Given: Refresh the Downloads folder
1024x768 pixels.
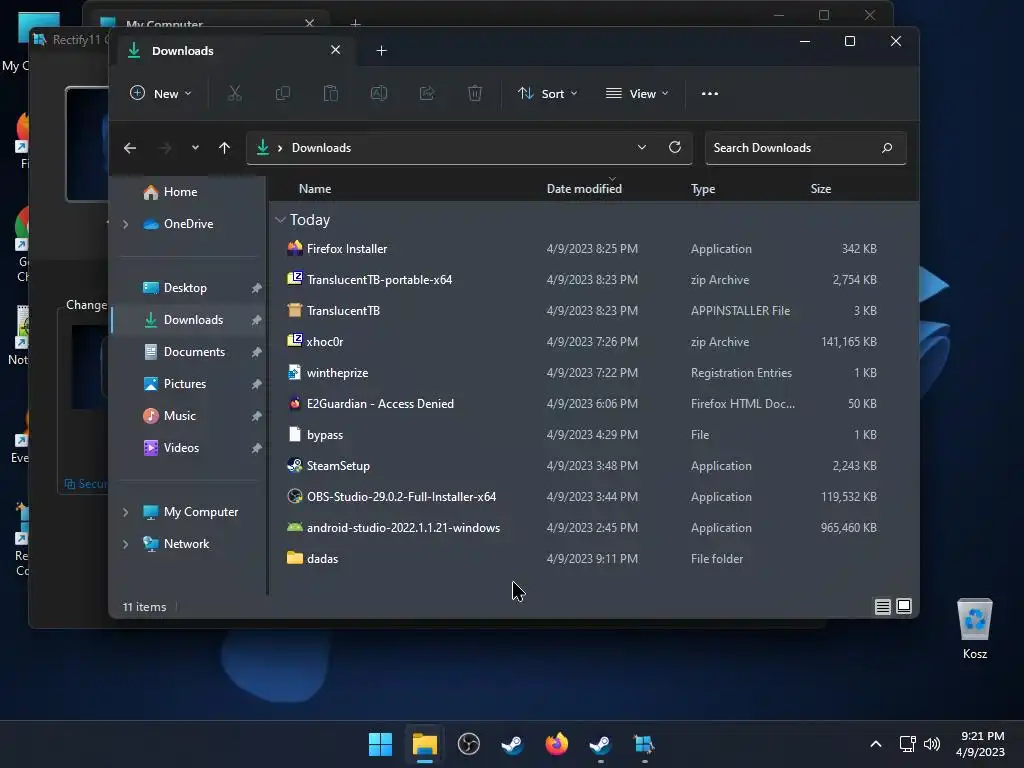Looking at the screenshot, I should click(x=675, y=147).
